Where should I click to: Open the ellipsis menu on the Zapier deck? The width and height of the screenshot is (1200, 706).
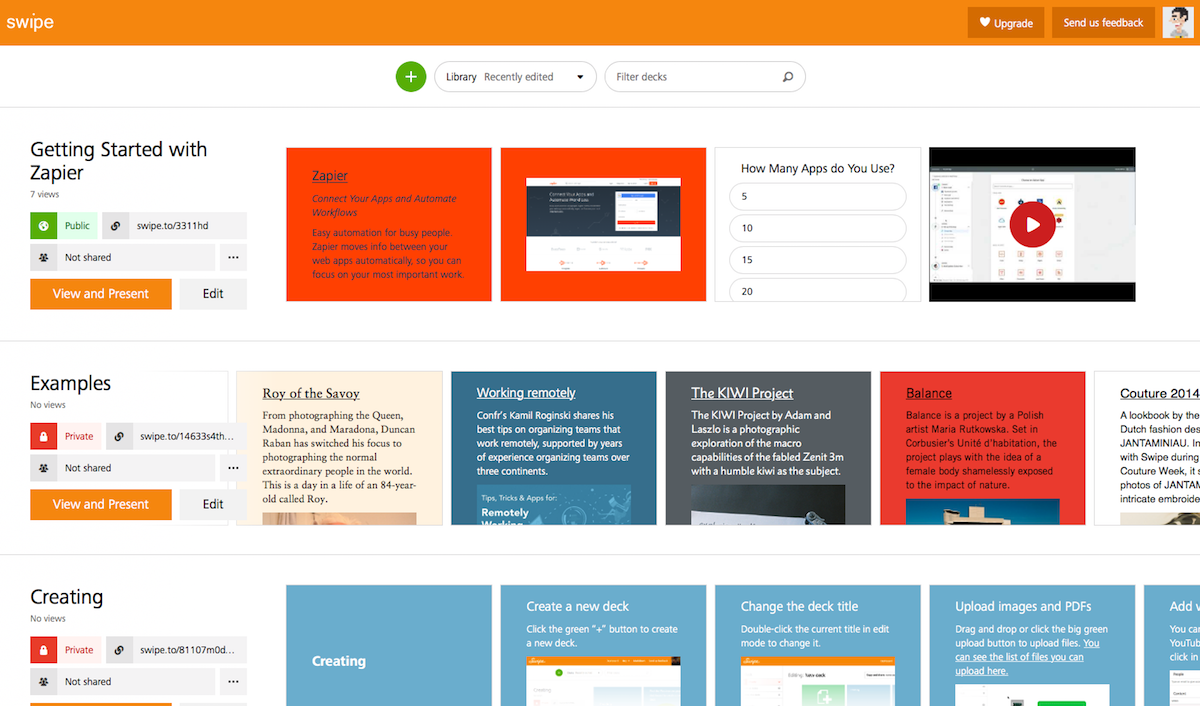click(233, 257)
